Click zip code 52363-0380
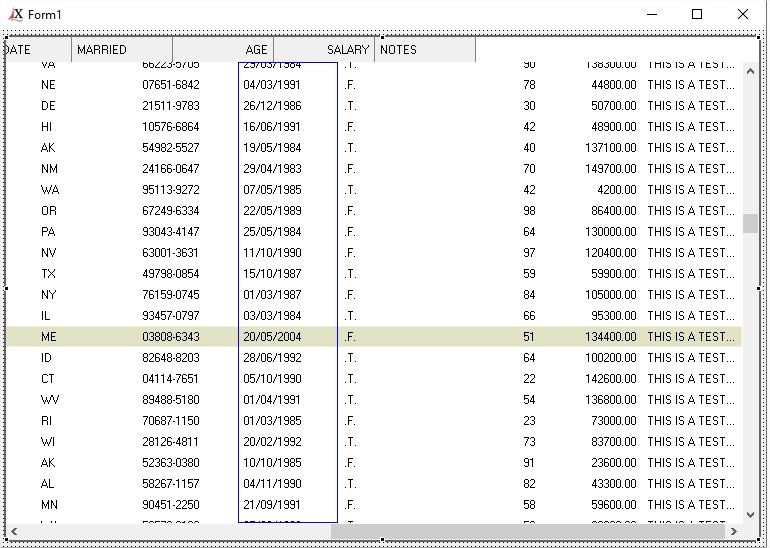The image size is (770, 548). 171,463
